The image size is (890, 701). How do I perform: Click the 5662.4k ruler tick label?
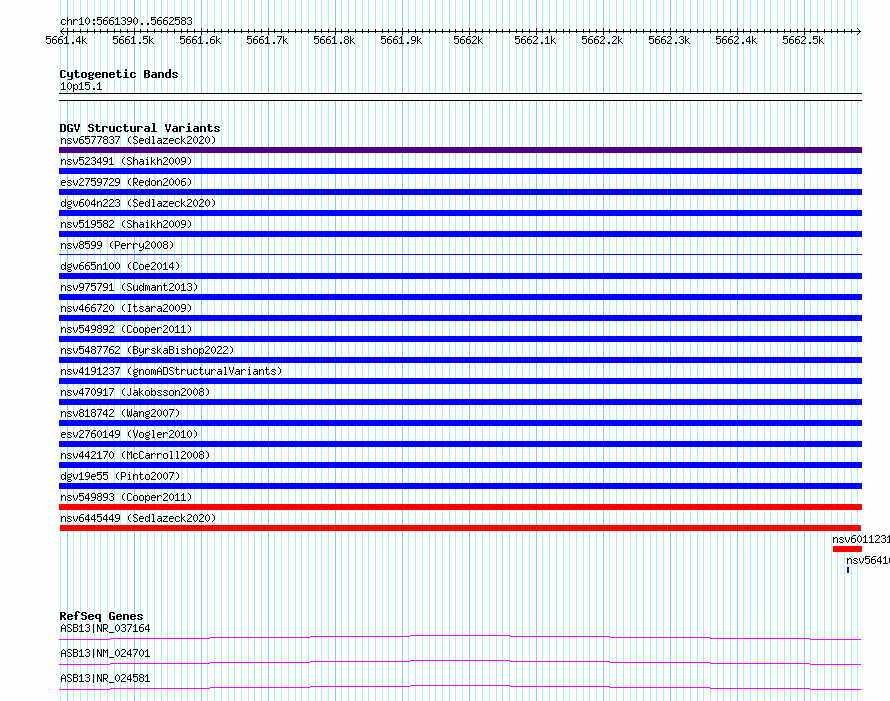[736, 40]
